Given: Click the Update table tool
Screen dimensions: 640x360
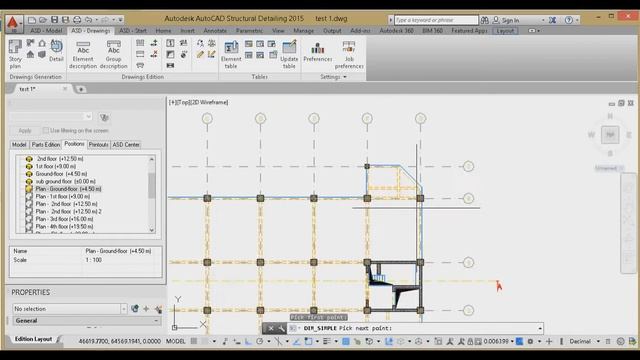Looking at the screenshot, I should click(x=289, y=54).
